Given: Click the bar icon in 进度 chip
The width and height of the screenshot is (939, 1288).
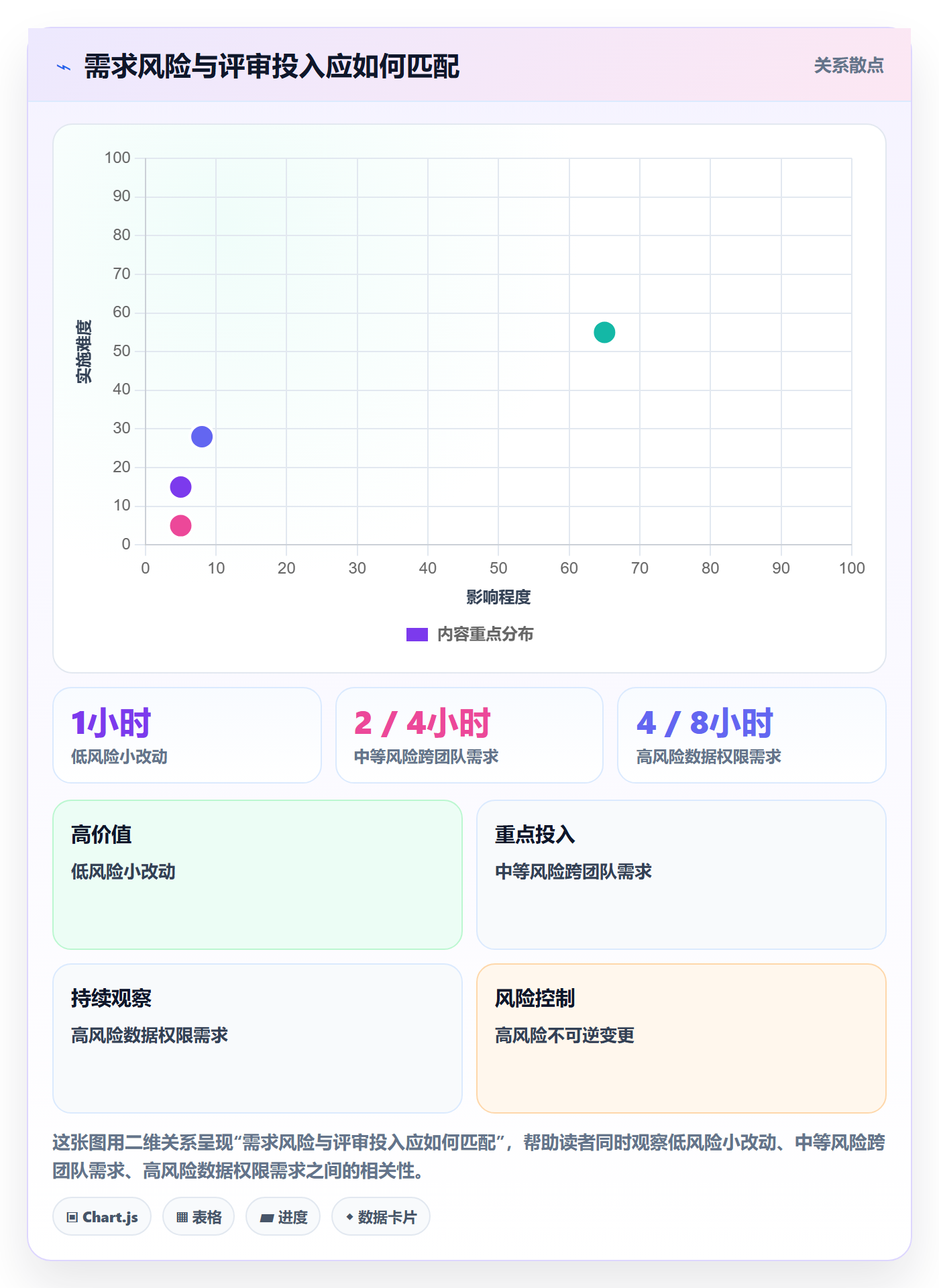Looking at the screenshot, I should pyautogui.click(x=267, y=1218).
